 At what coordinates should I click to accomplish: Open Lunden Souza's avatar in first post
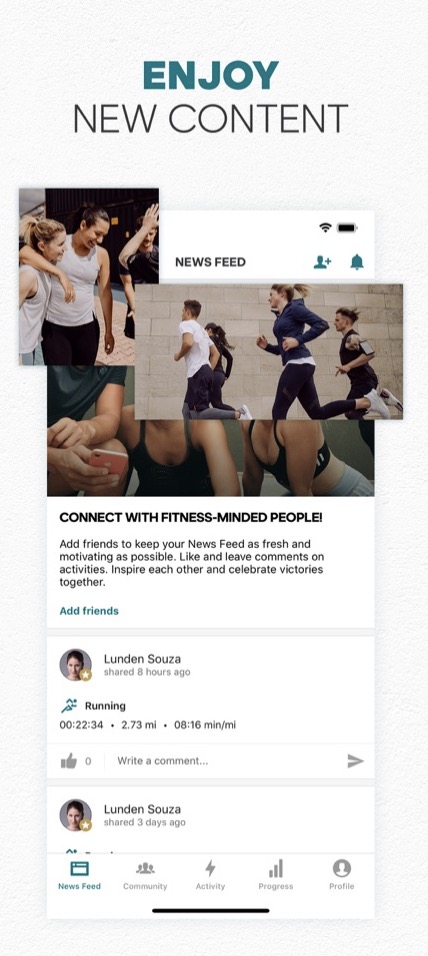coord(76,665)
